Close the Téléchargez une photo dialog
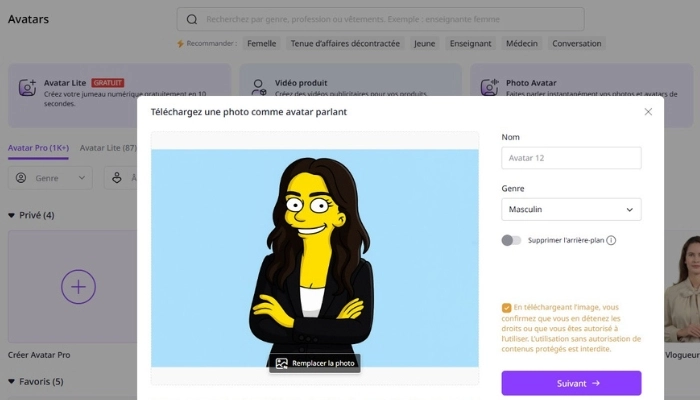 pos(648,112)
